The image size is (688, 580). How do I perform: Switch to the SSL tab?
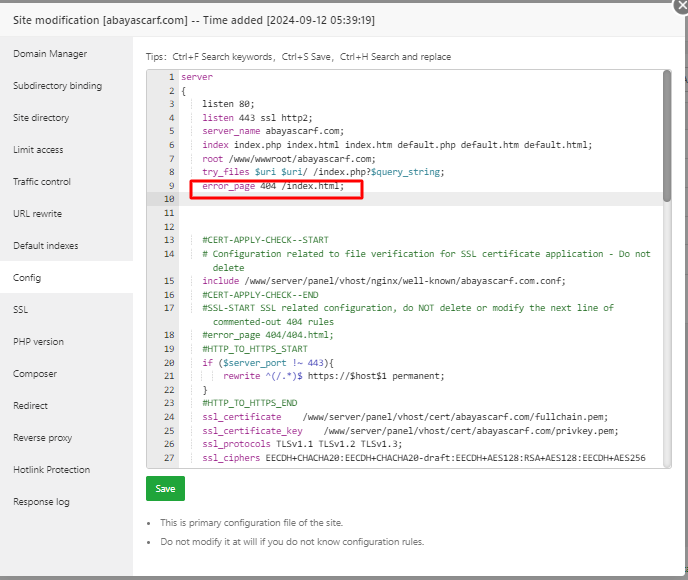coord(21,310)
